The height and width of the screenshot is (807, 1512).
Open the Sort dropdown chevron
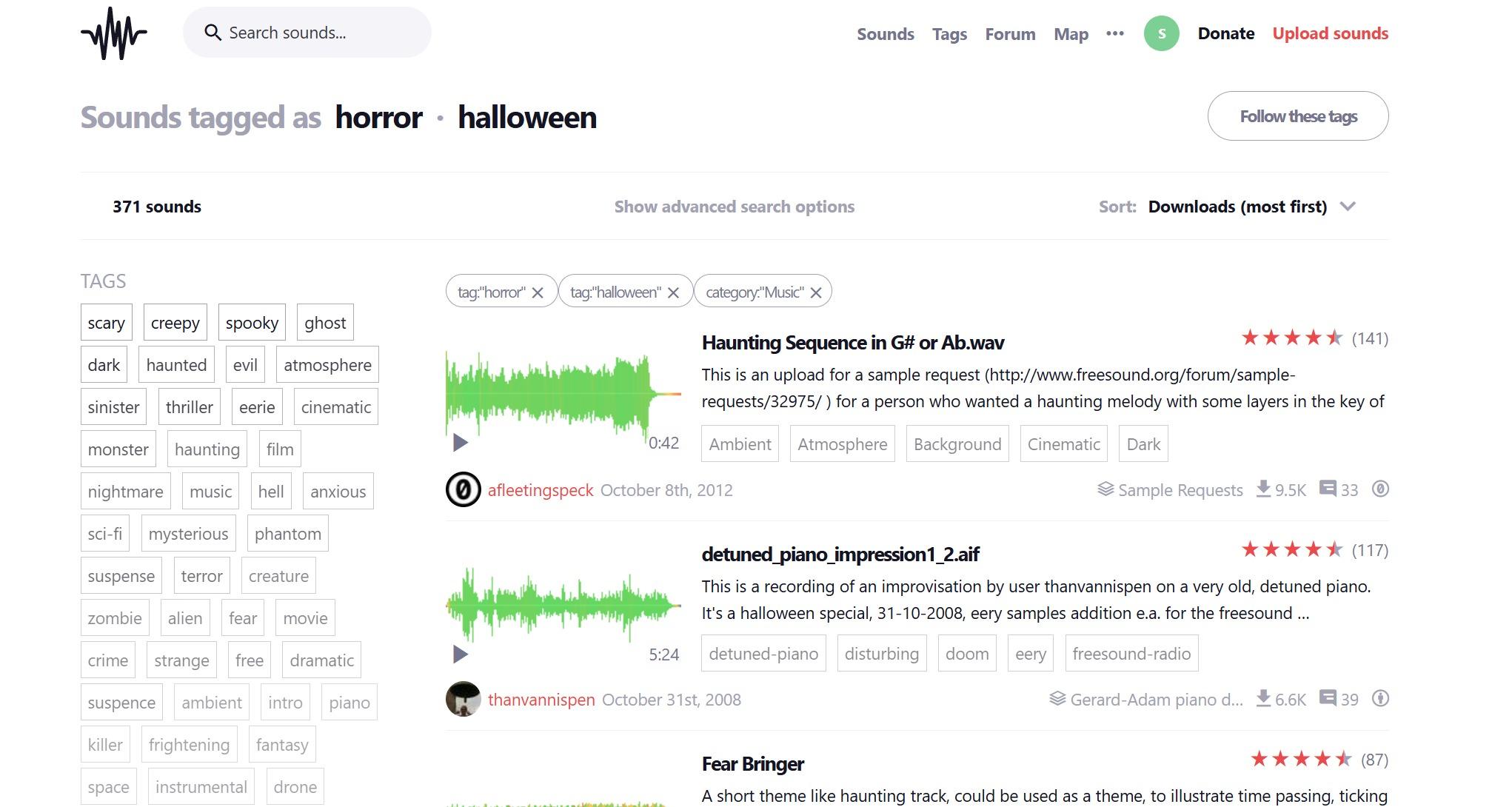(x=1348, y=207)
